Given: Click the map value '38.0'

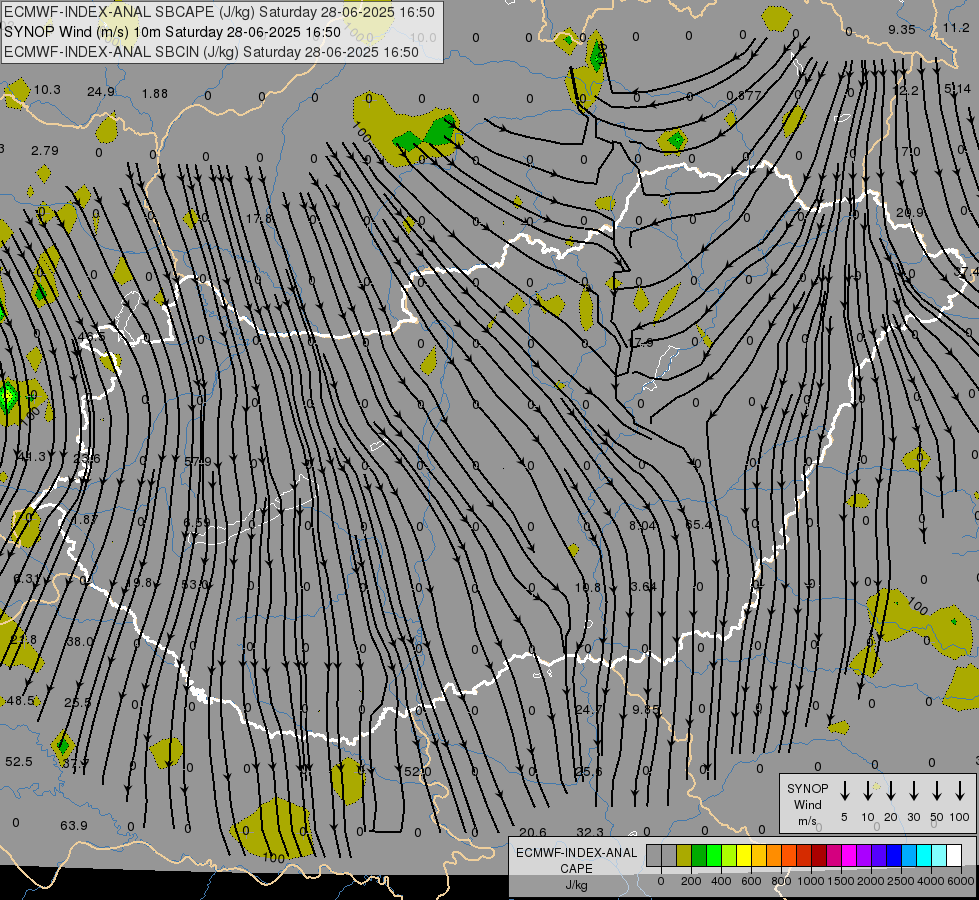Looking at the screenshot, I should tap(80, 641).
